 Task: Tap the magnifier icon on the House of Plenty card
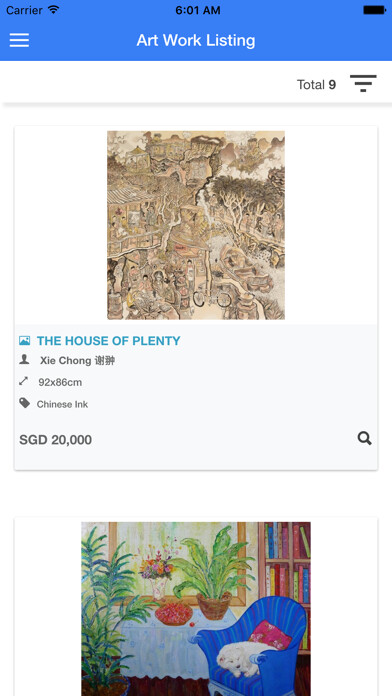(x=364, y=439)
